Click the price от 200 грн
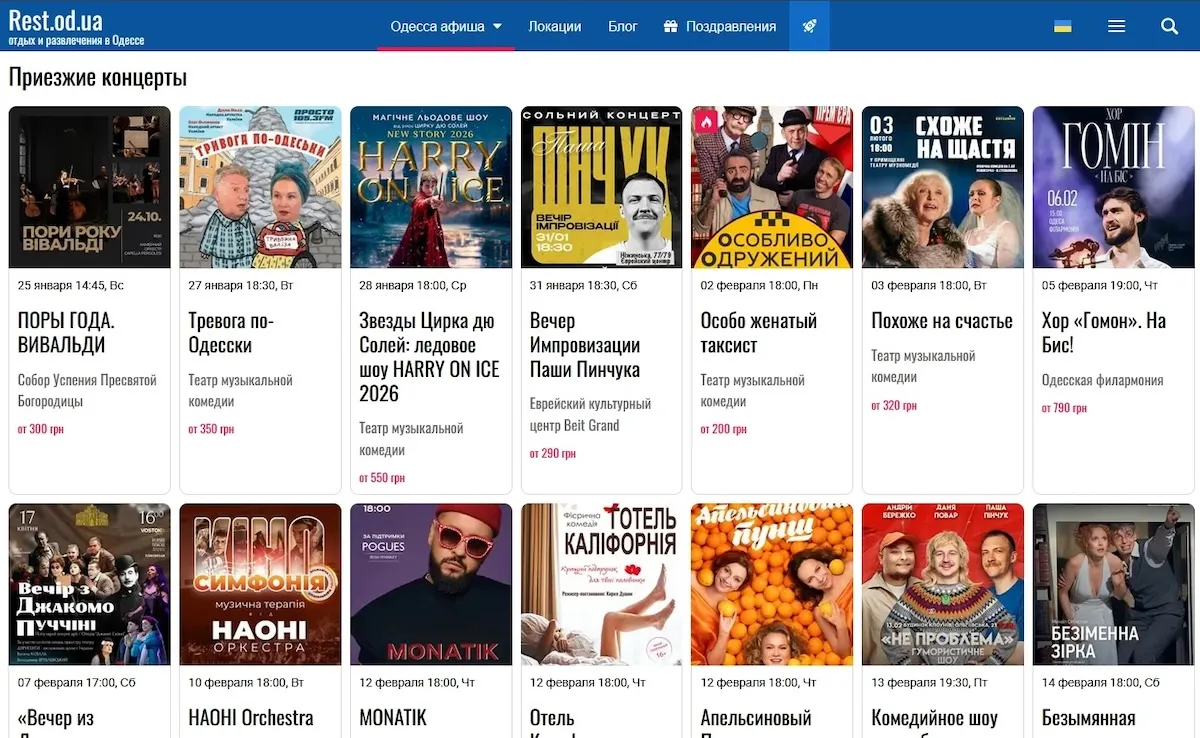The width and height of the screenshot is (1200, 738). pyautogui.click(x=724, y=429)
